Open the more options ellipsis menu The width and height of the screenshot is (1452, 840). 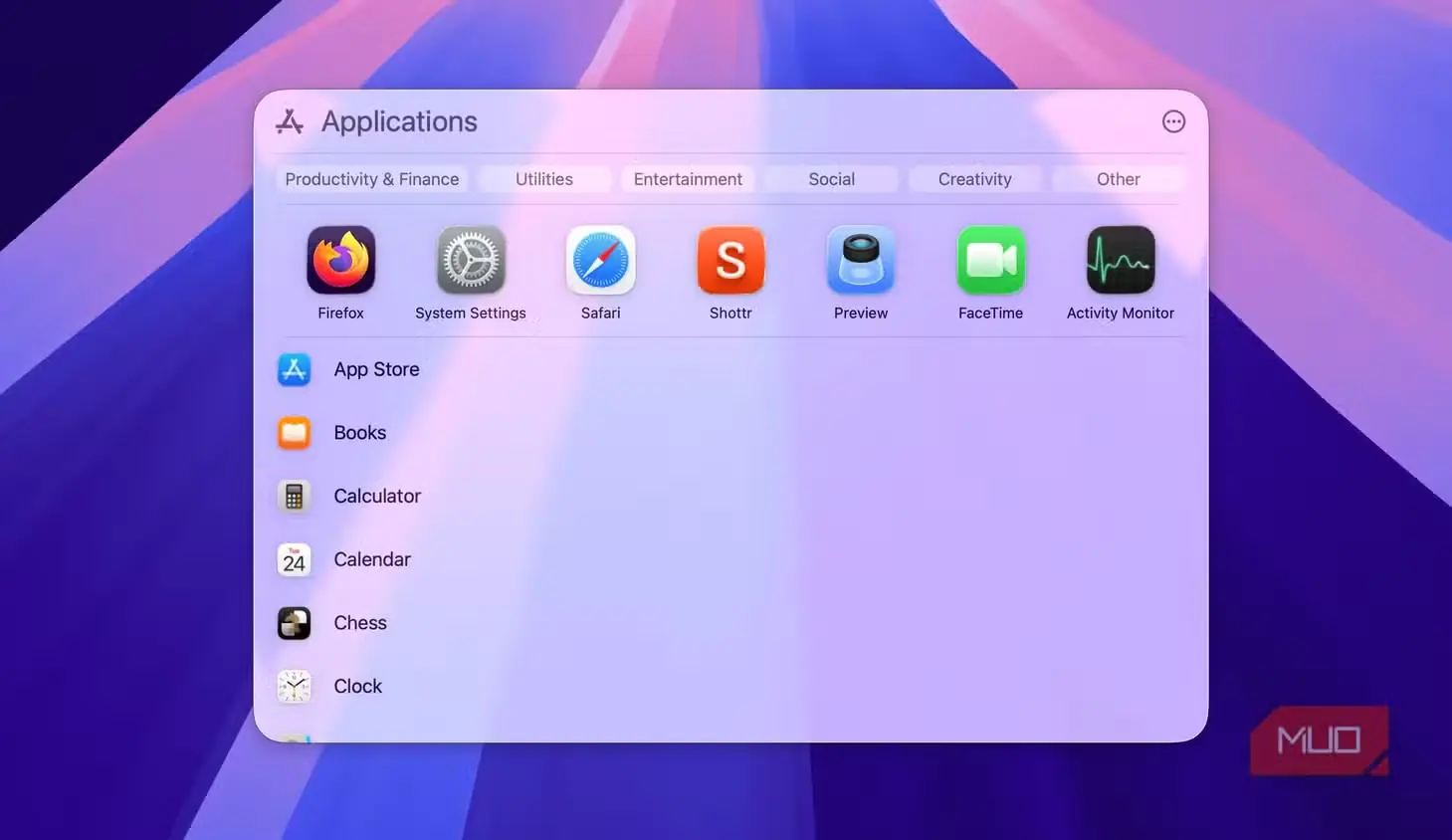point(1174,121)
